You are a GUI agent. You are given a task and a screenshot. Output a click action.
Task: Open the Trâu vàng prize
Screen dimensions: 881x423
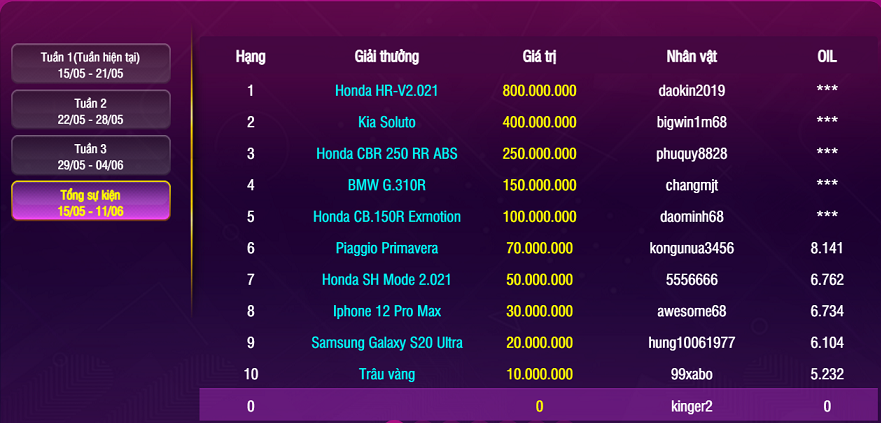coord(386,374)
